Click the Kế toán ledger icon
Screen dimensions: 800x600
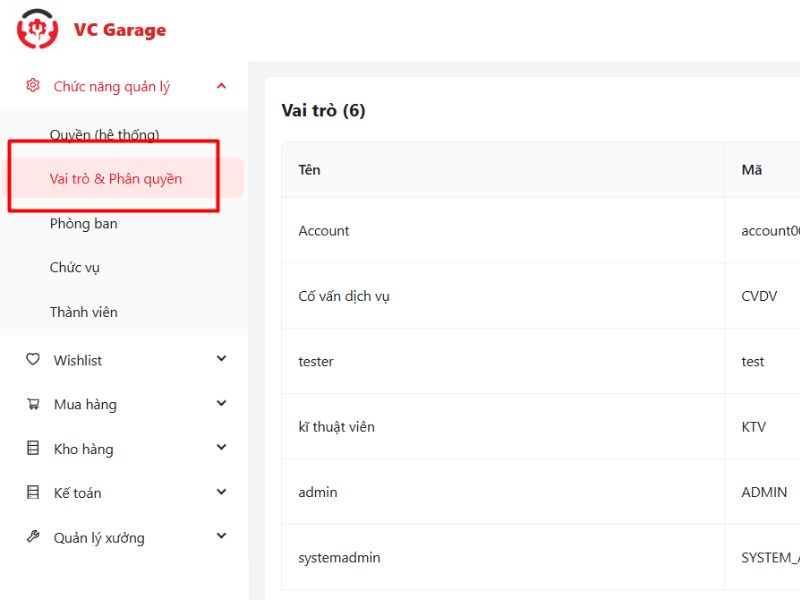pos(33,493)
